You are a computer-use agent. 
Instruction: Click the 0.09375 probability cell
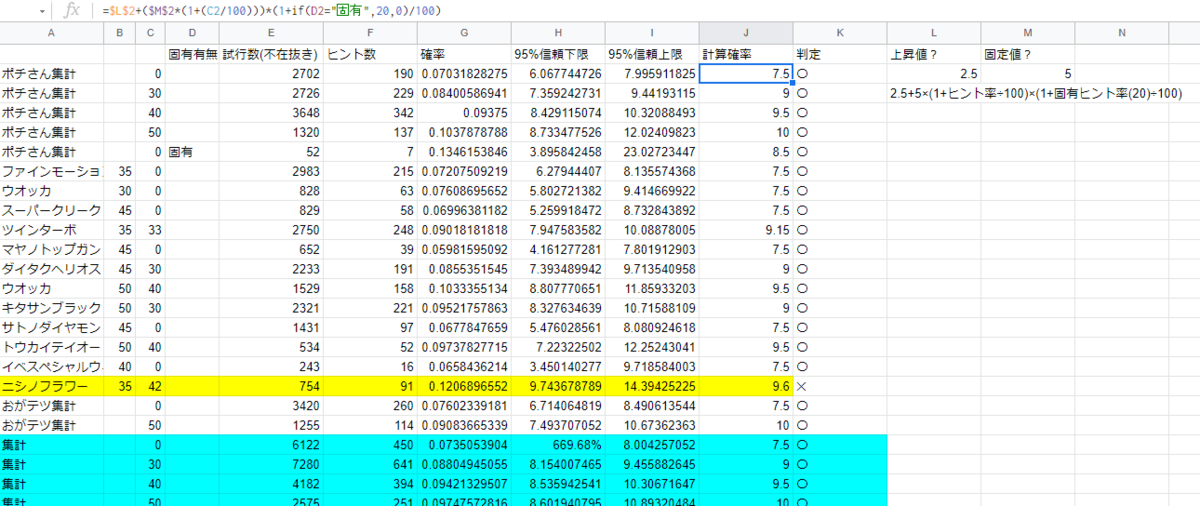click(x=464, y=113)
